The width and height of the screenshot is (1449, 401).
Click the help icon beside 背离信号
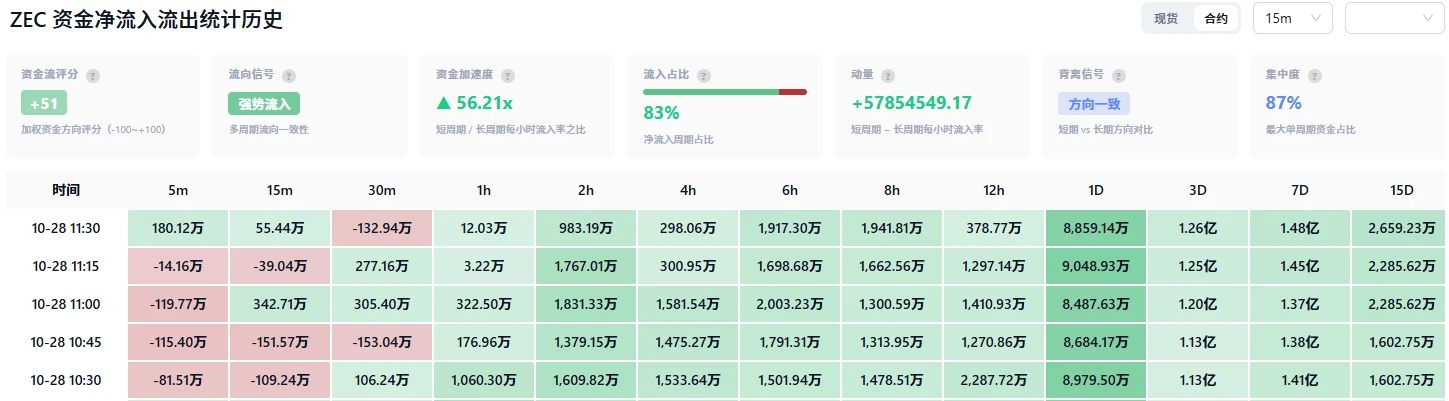click(x=1119, y=75)
